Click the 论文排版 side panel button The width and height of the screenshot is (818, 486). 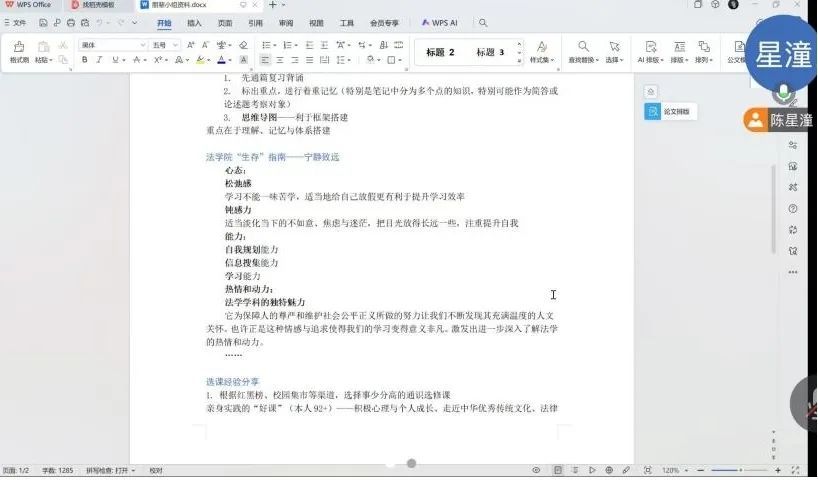pos(670,112)
